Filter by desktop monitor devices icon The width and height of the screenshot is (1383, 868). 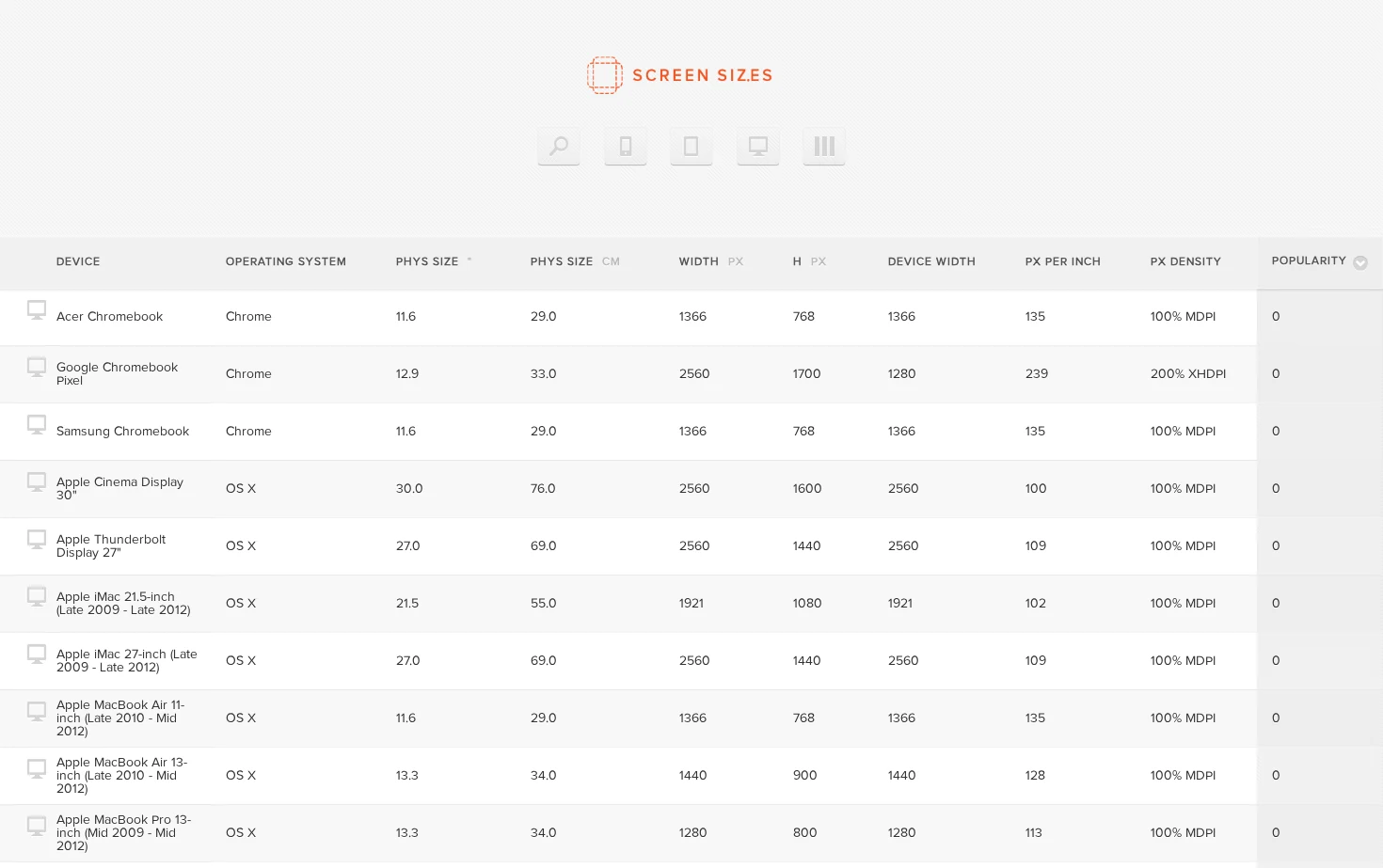(x=758, y=146)
